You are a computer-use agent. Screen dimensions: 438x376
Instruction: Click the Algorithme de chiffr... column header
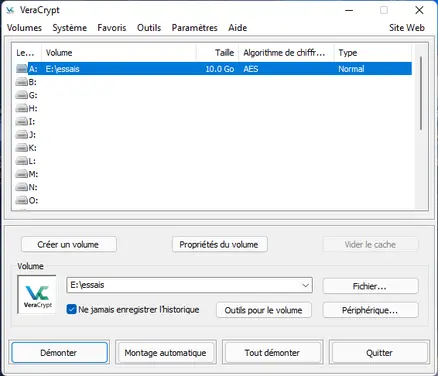click(x=286, y=53)
